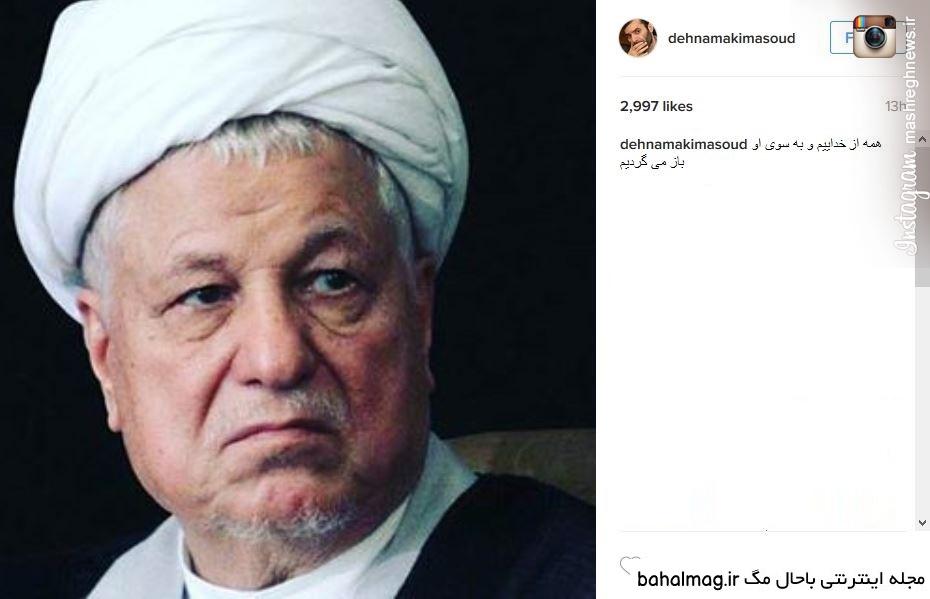Click the posted portrait photo

click(x=298, y=300)
